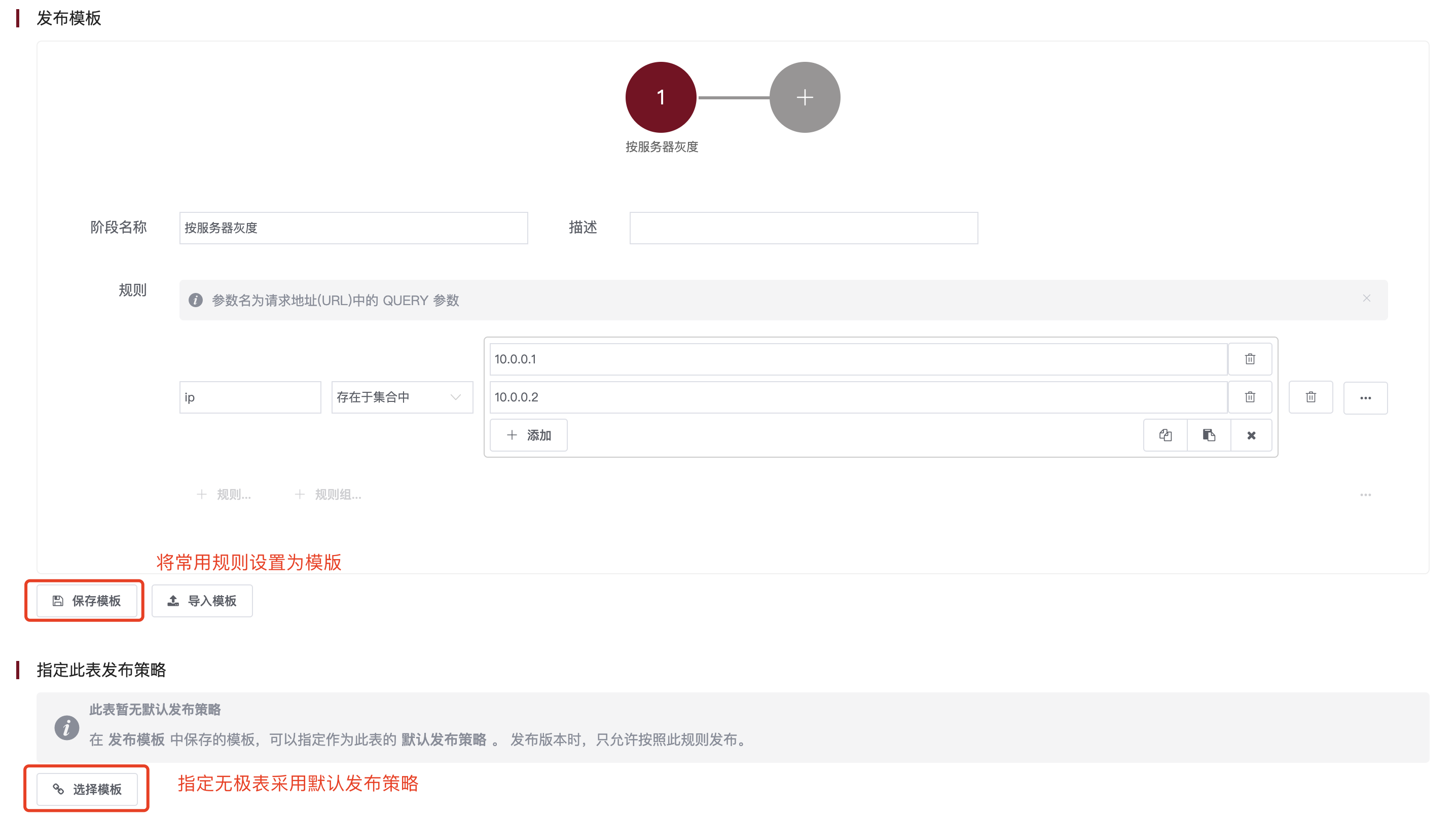Delete the 10.0.0.1 value entry
1456x813 pixels.
1250,359
